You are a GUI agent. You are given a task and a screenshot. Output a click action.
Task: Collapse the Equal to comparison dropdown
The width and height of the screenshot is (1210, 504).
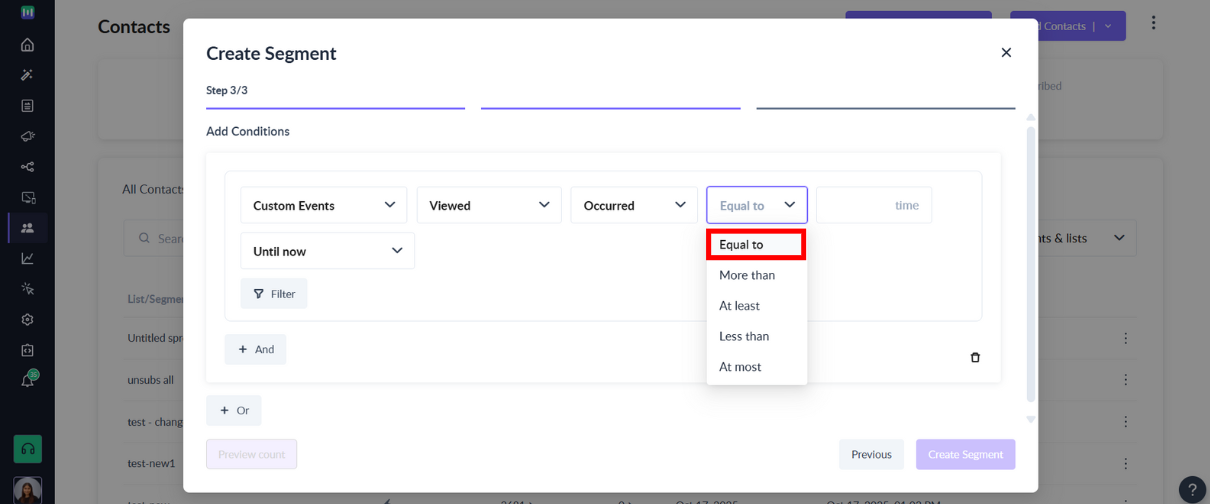click(x=757, y=205)
